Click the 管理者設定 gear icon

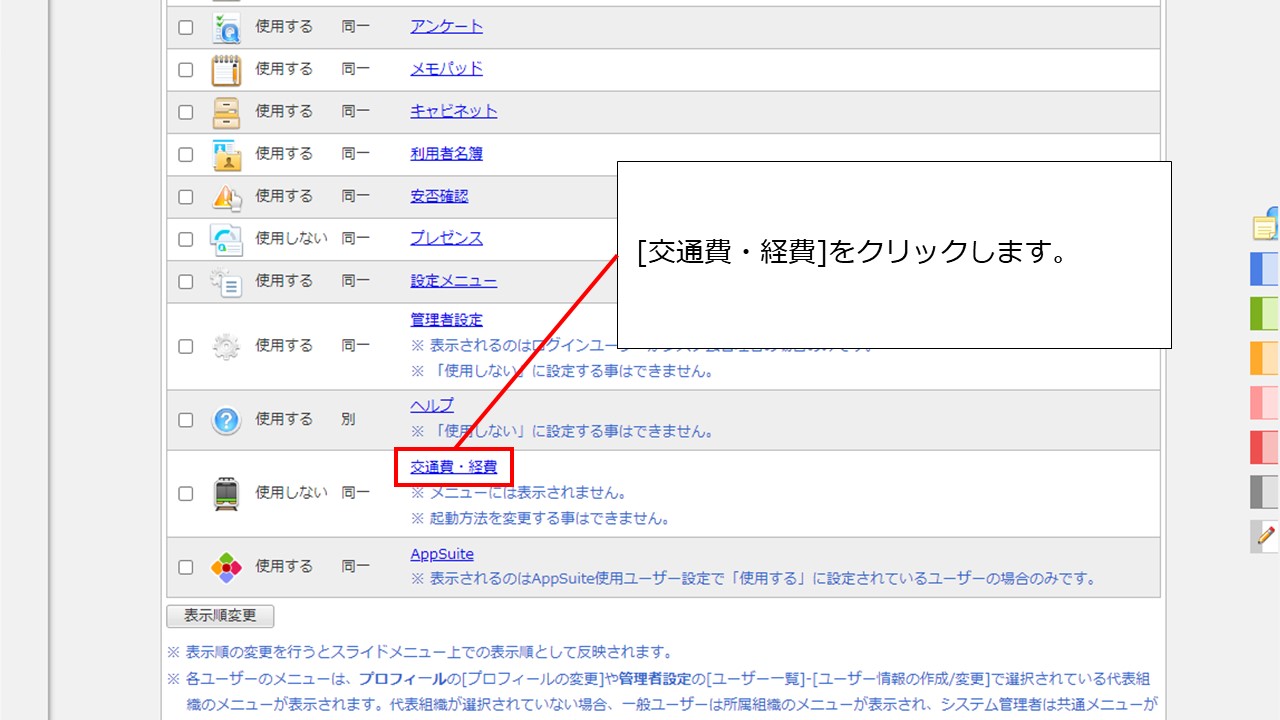pyautogui.click(x=226, y=346)
